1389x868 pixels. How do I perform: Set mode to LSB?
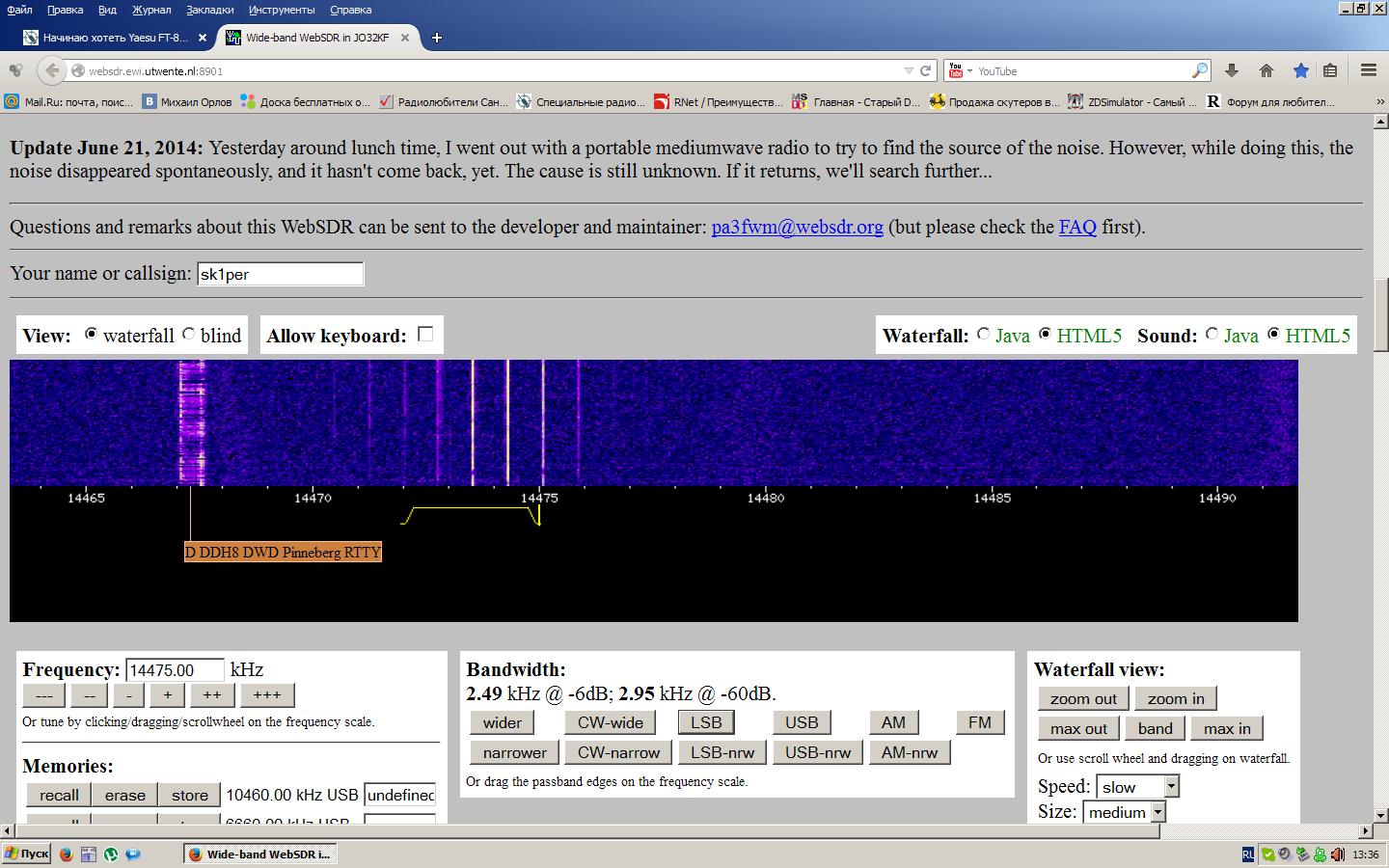pyautogui.click(x=706, y=722)
